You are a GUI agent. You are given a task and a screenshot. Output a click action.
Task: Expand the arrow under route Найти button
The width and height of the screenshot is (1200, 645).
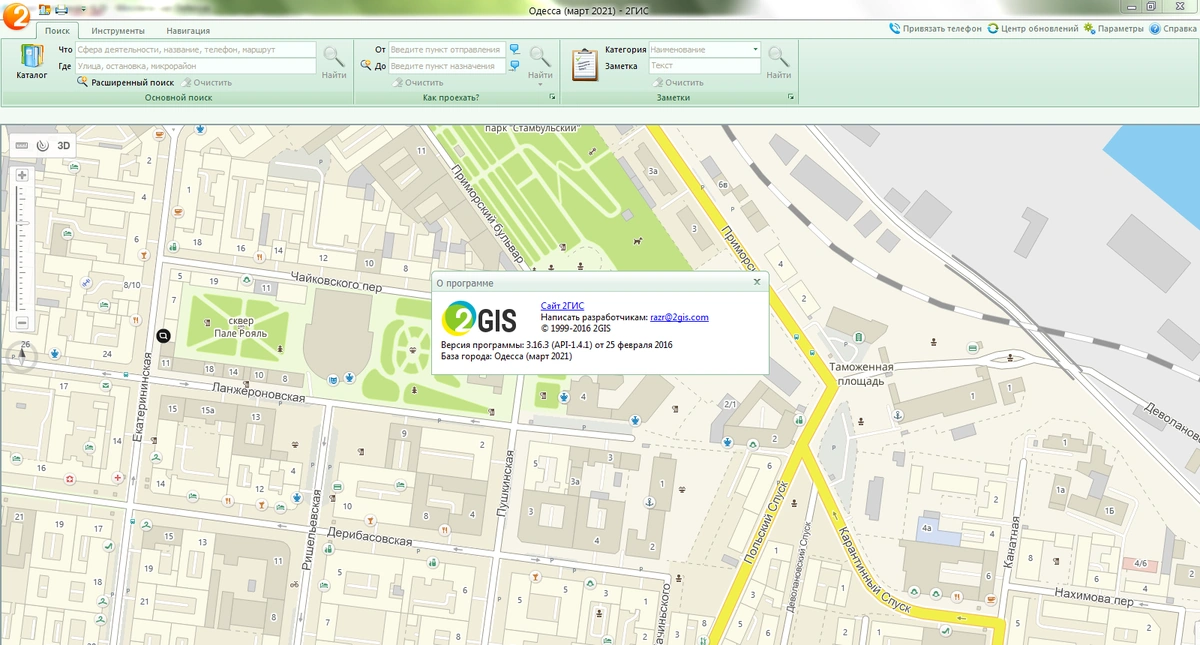[x=540, y=84]
